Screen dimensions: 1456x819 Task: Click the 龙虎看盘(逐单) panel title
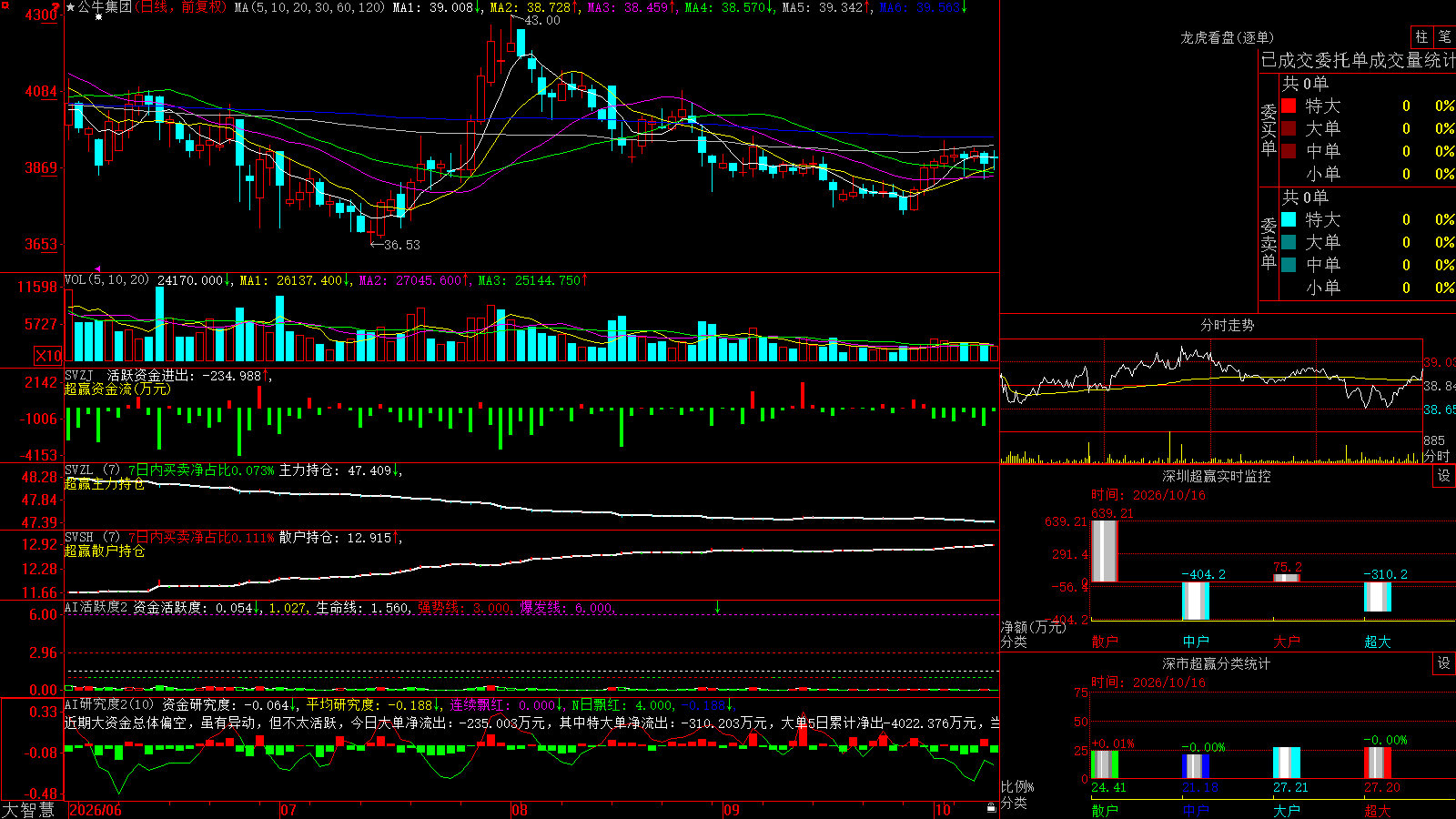[x=1227, y=37]
